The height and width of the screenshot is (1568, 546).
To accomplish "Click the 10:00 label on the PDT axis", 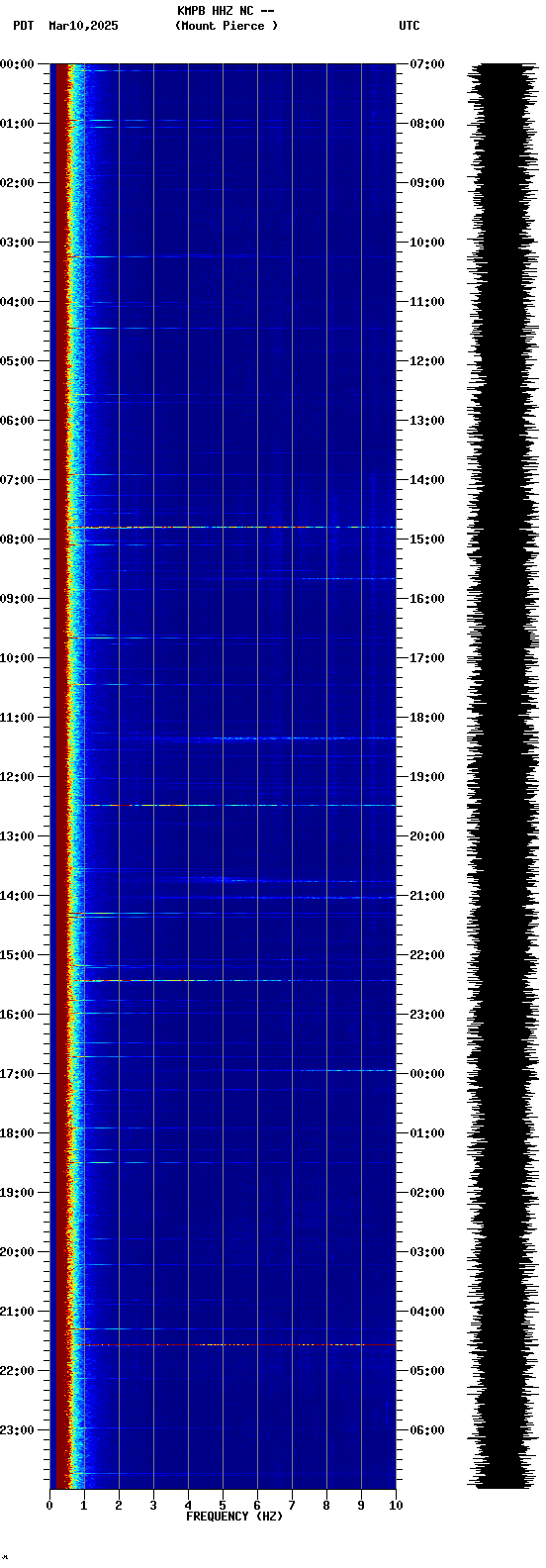I will 17,658.
